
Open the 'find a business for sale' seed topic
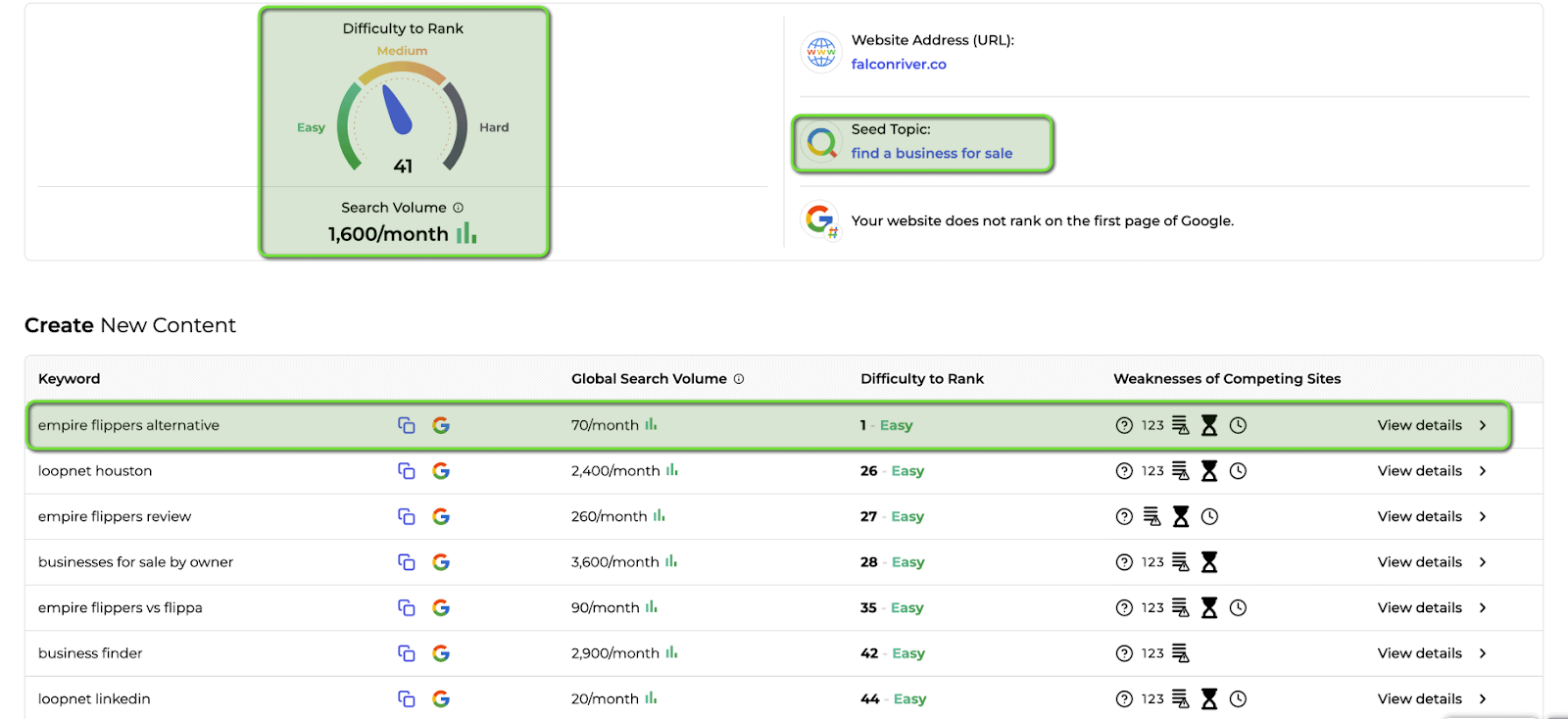932,154
